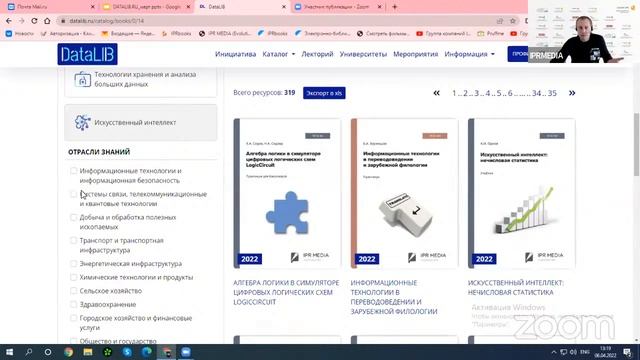Close the DataLIB tab

(x=284, y=7)
